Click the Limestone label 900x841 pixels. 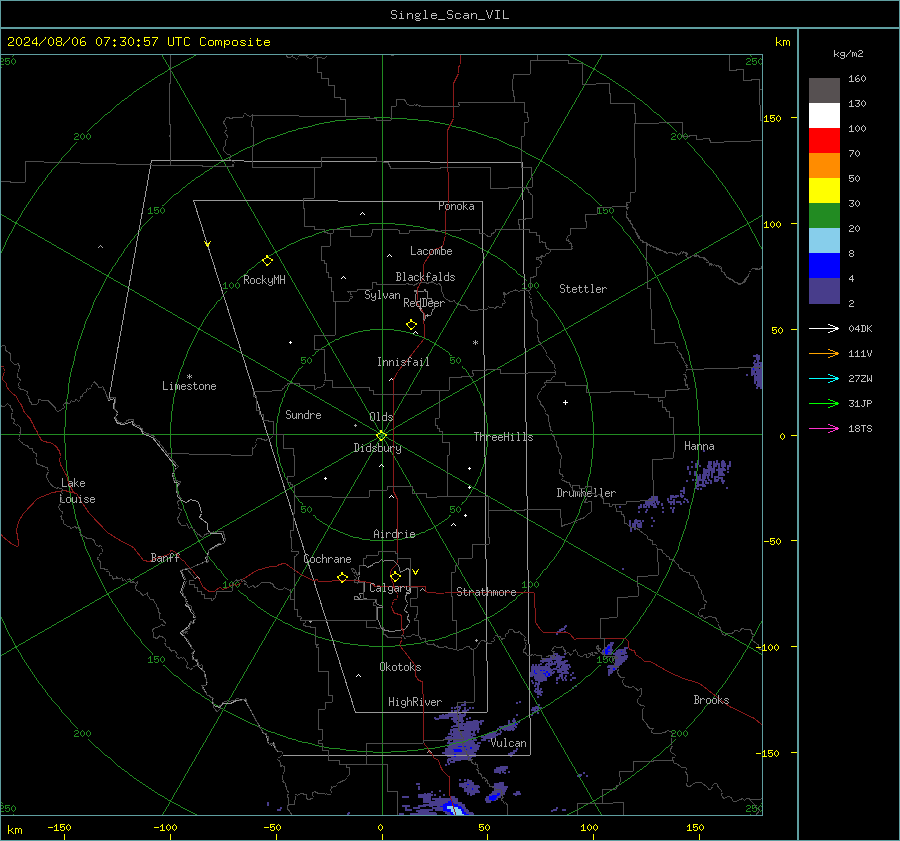click(x=189, y=386)
